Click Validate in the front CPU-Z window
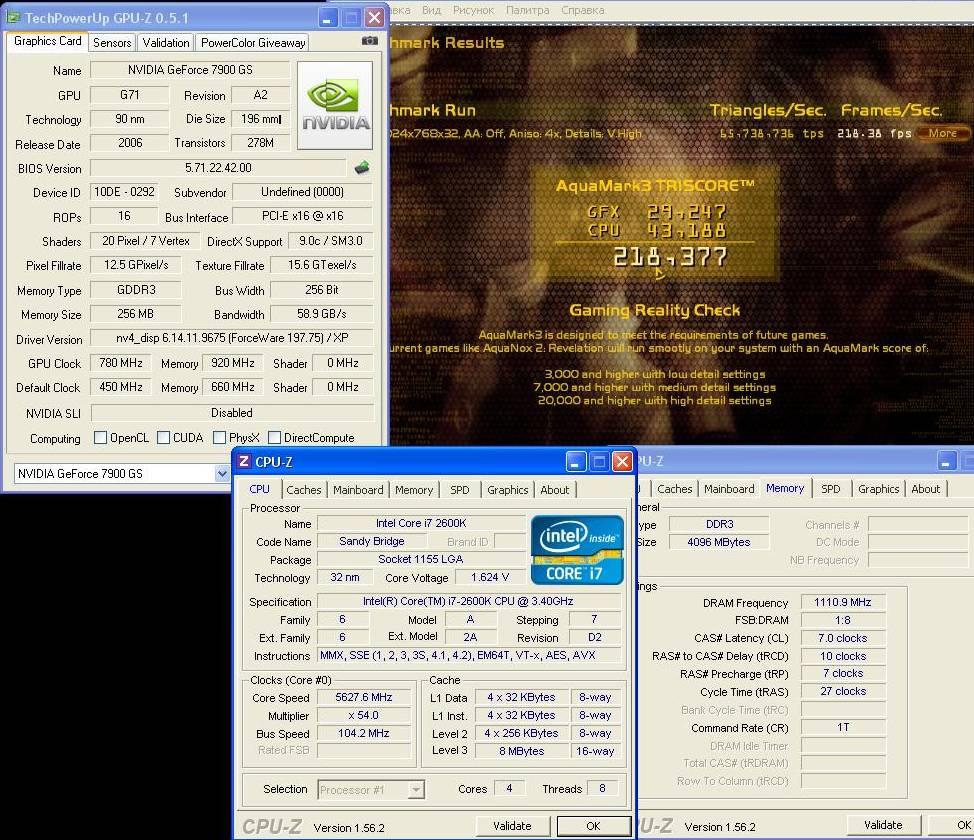Image resolution: width=974 pixels, height=840 pixels. (512, 826)
